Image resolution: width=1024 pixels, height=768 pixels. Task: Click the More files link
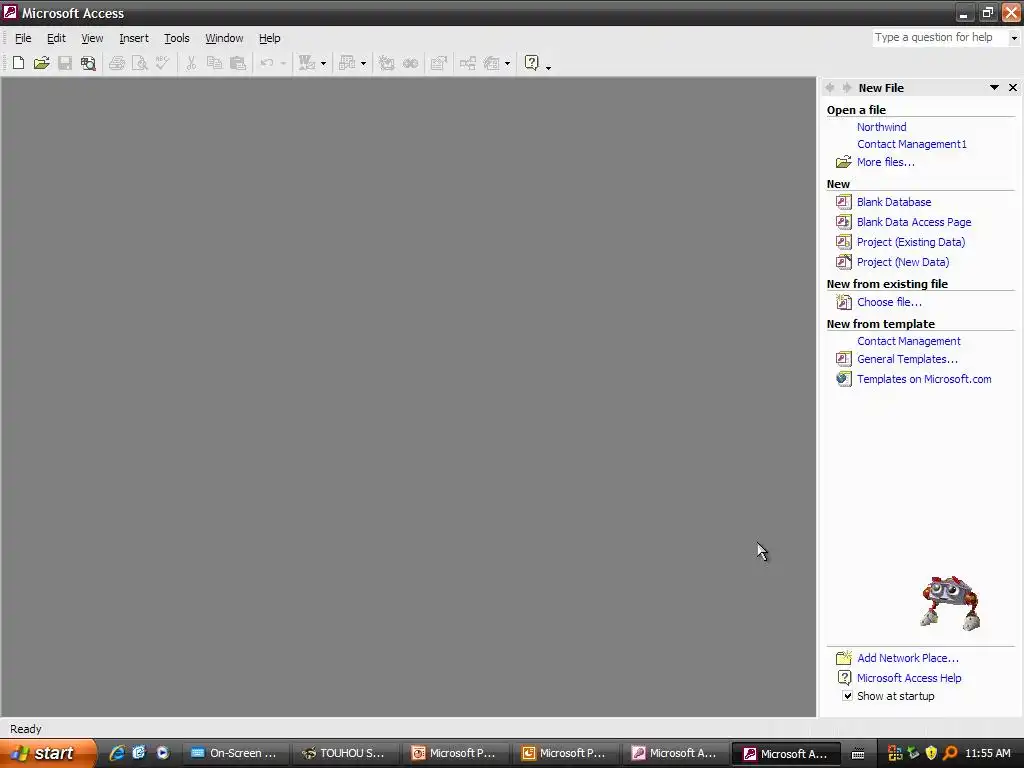(886, 162)
